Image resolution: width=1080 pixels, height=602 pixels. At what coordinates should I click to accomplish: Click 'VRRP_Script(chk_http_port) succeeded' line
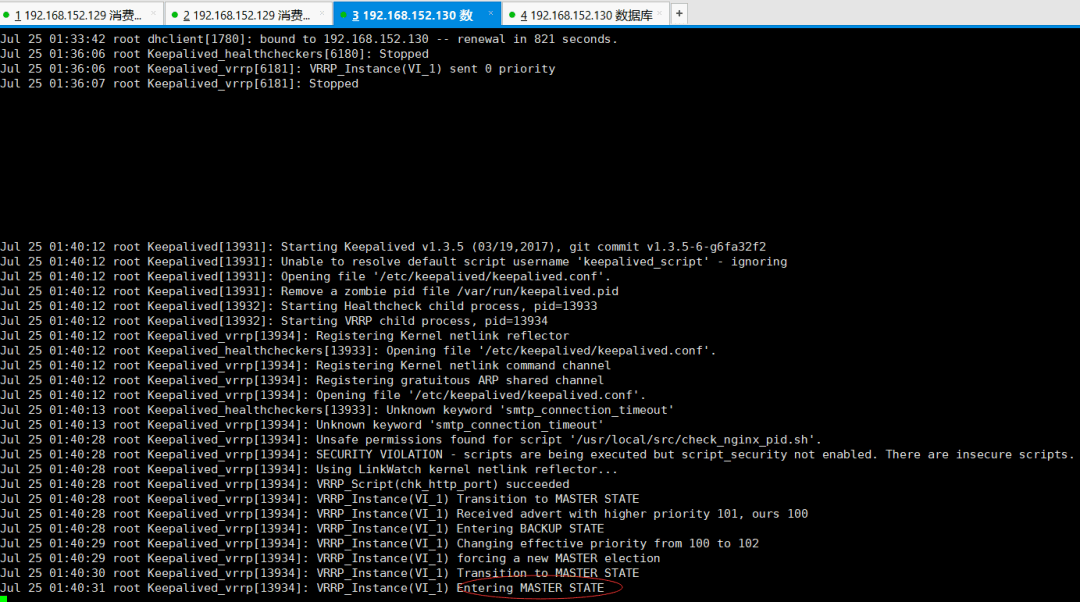click(284, 484)
